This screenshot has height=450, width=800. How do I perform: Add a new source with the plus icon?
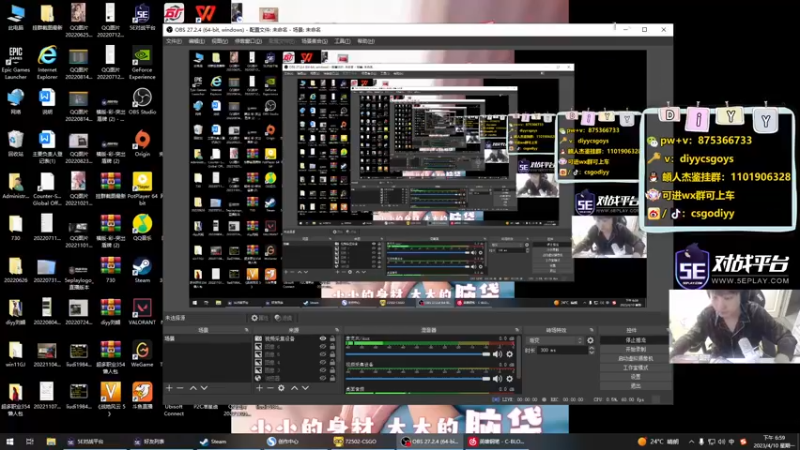coord(259,388)
